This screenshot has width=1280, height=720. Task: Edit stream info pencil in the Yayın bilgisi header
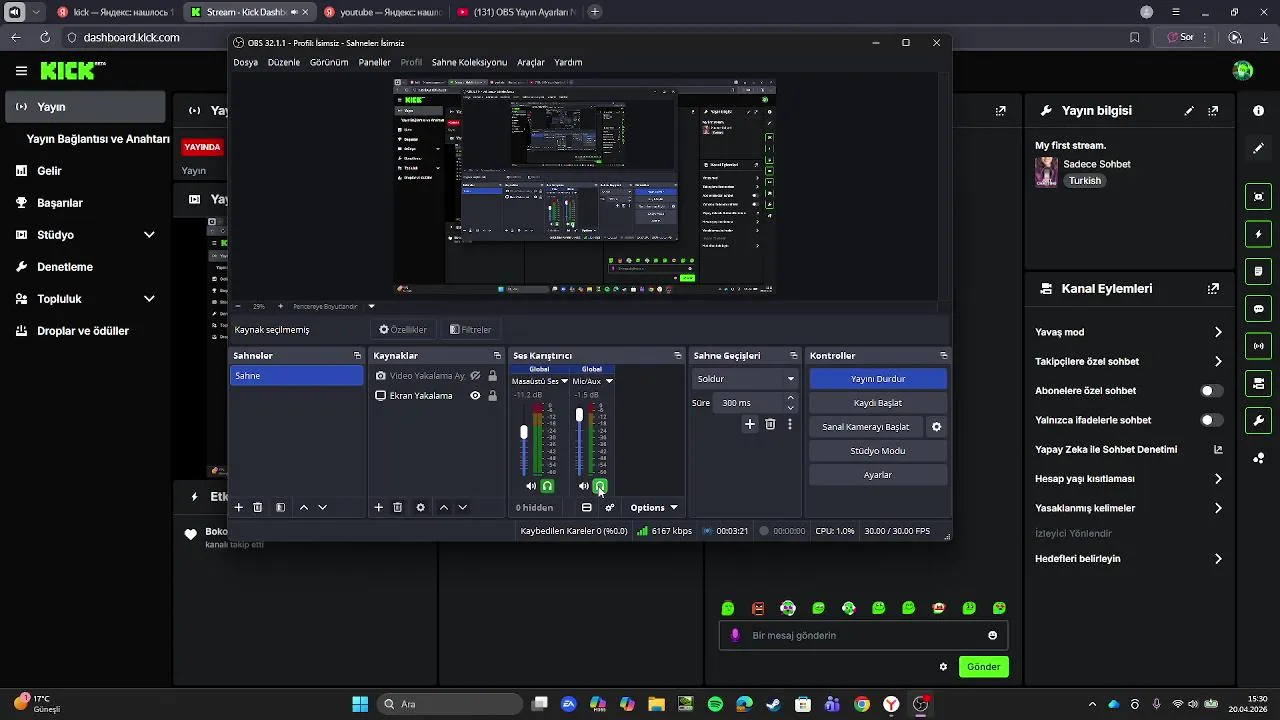pos(1189,111)
